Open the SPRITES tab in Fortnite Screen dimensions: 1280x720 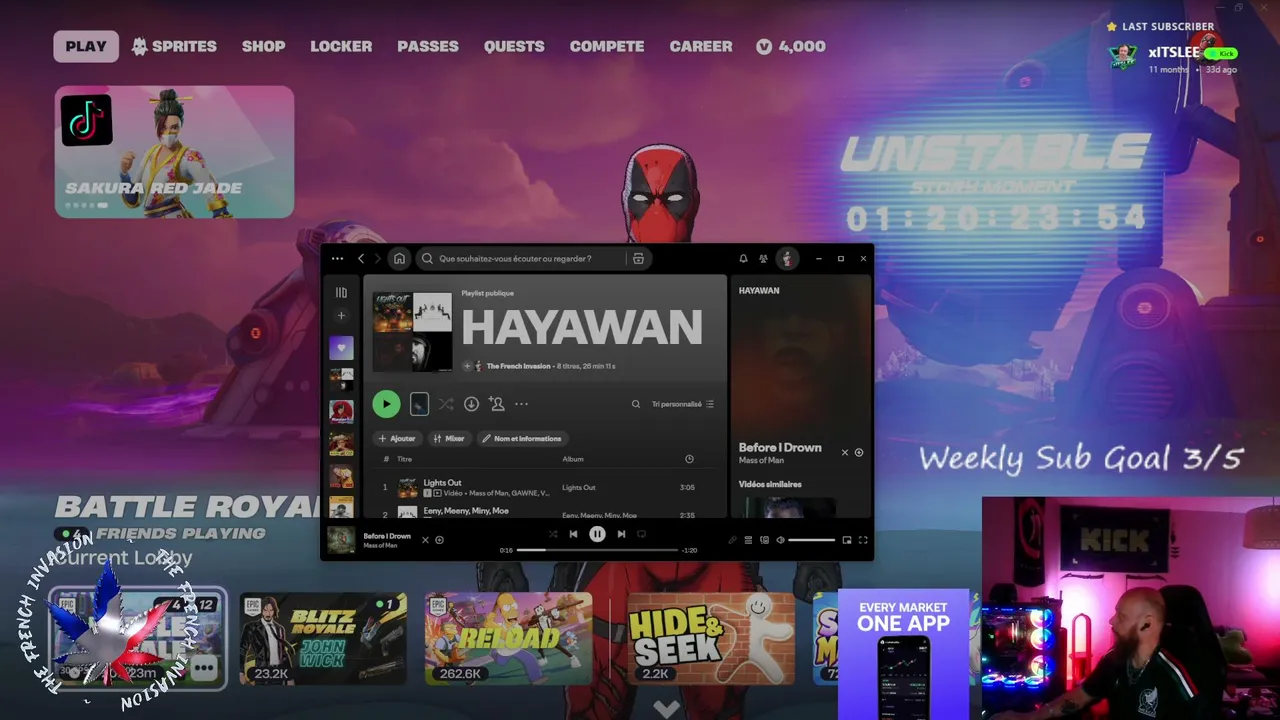click(x=174, y=46)
